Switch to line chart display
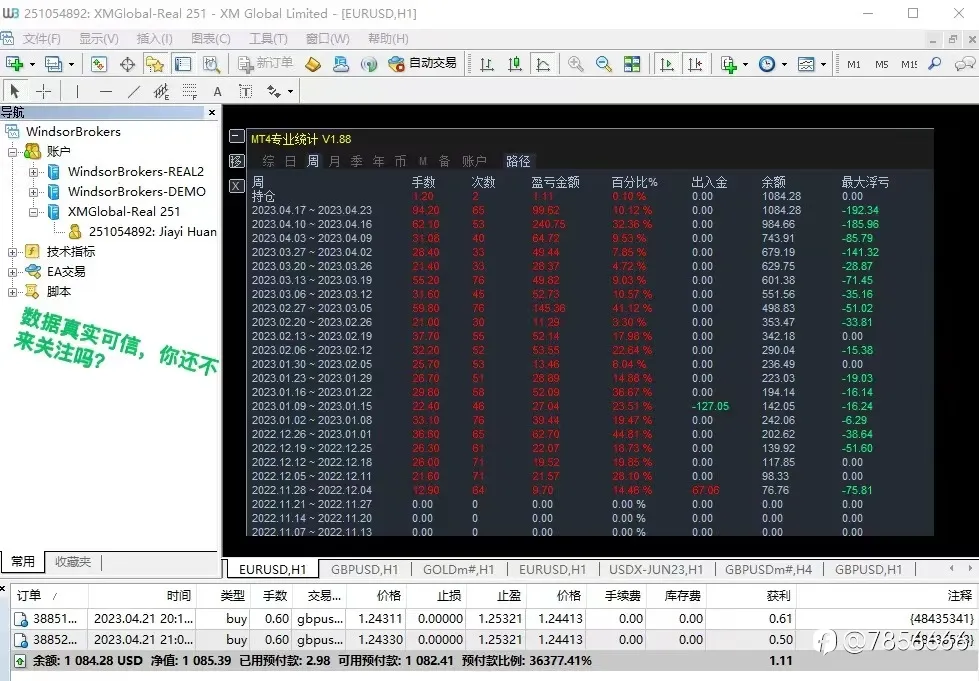 (x=543, y=64)
